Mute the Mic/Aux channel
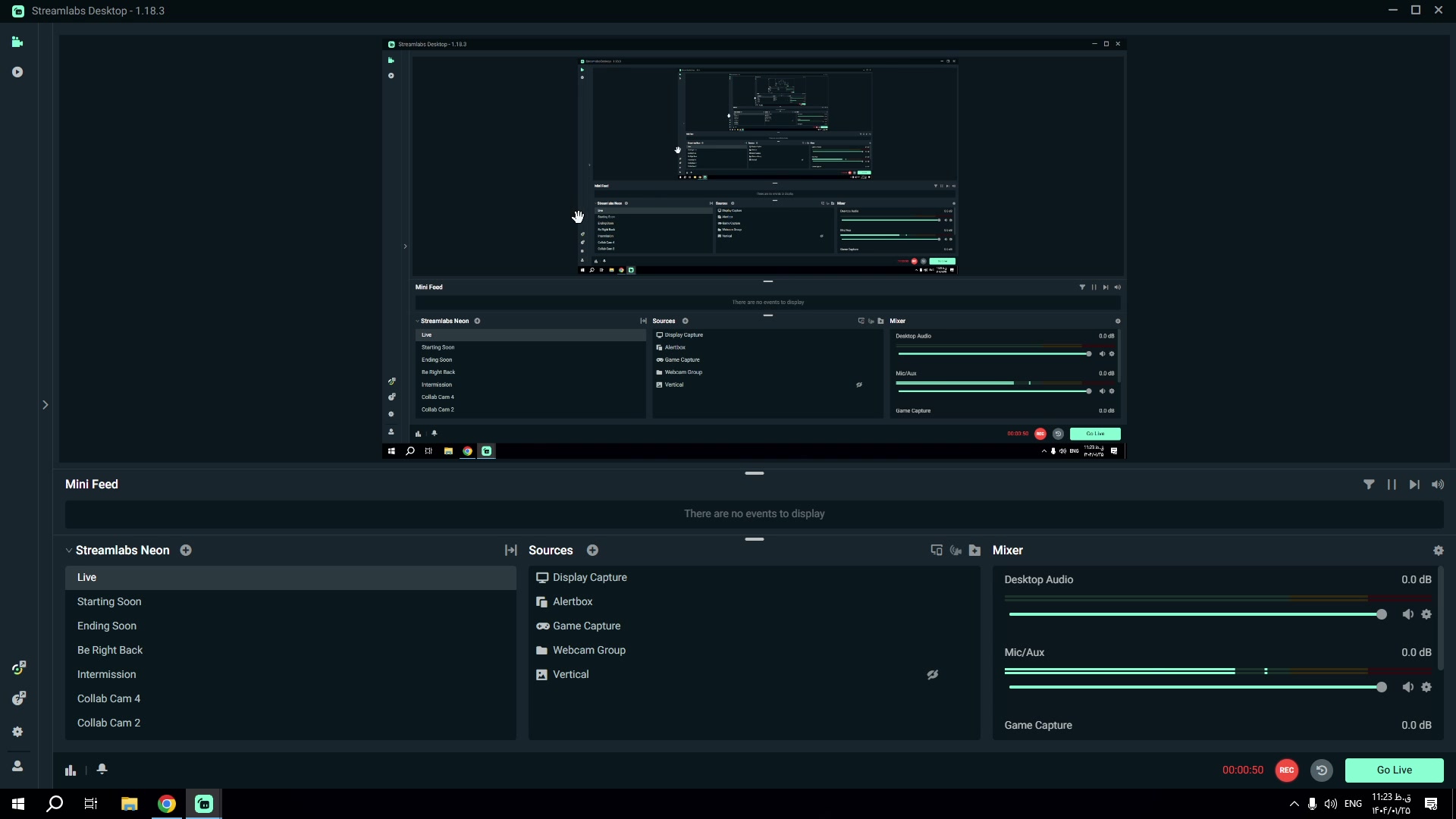The height and width of the screenshot is (819, 1456). [1407, 688]
